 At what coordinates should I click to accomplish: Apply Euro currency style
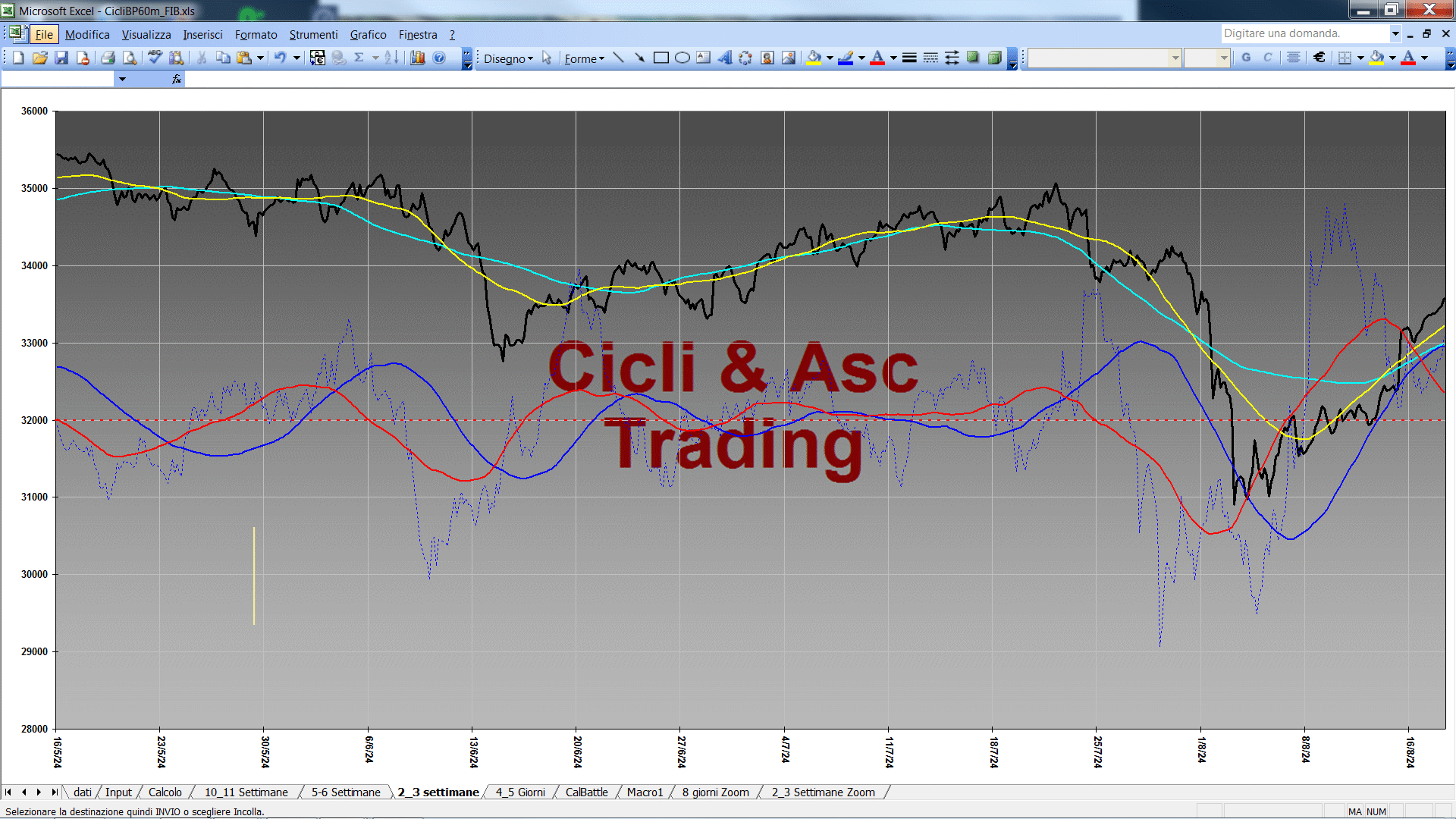point(1319,58)
